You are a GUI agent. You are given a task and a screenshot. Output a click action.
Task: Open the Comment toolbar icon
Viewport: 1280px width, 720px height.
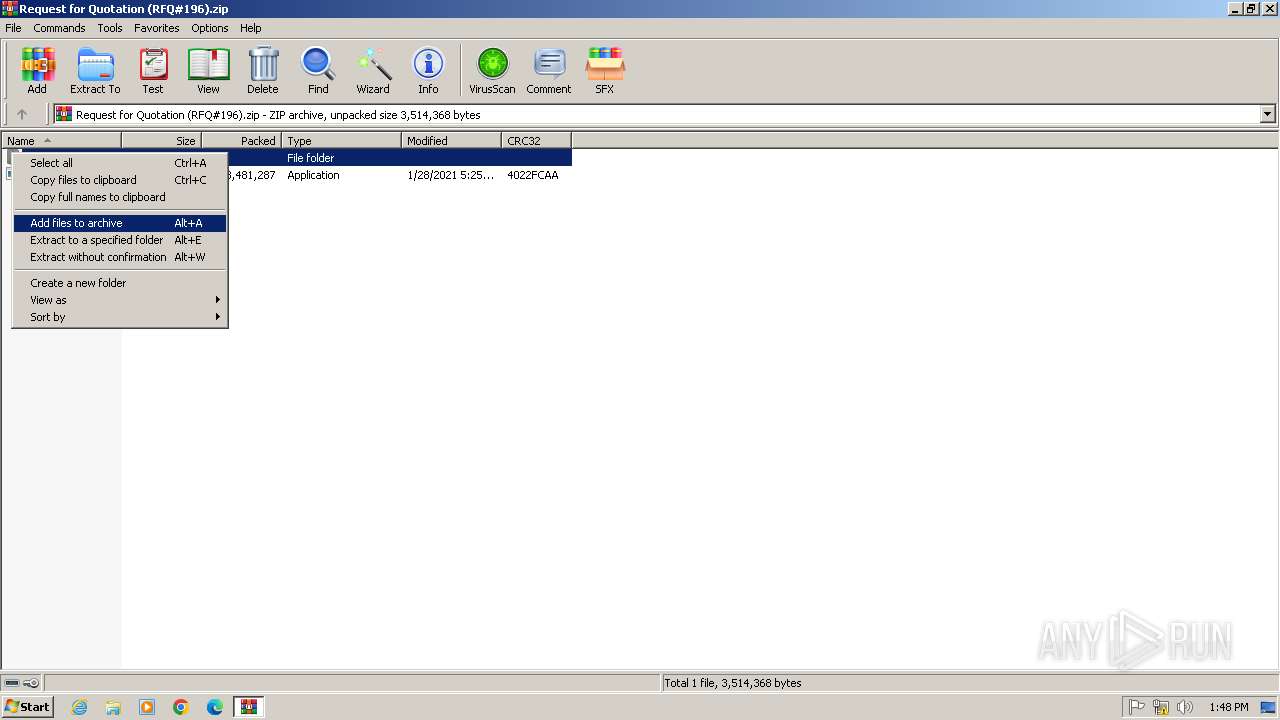coord(549,70)
